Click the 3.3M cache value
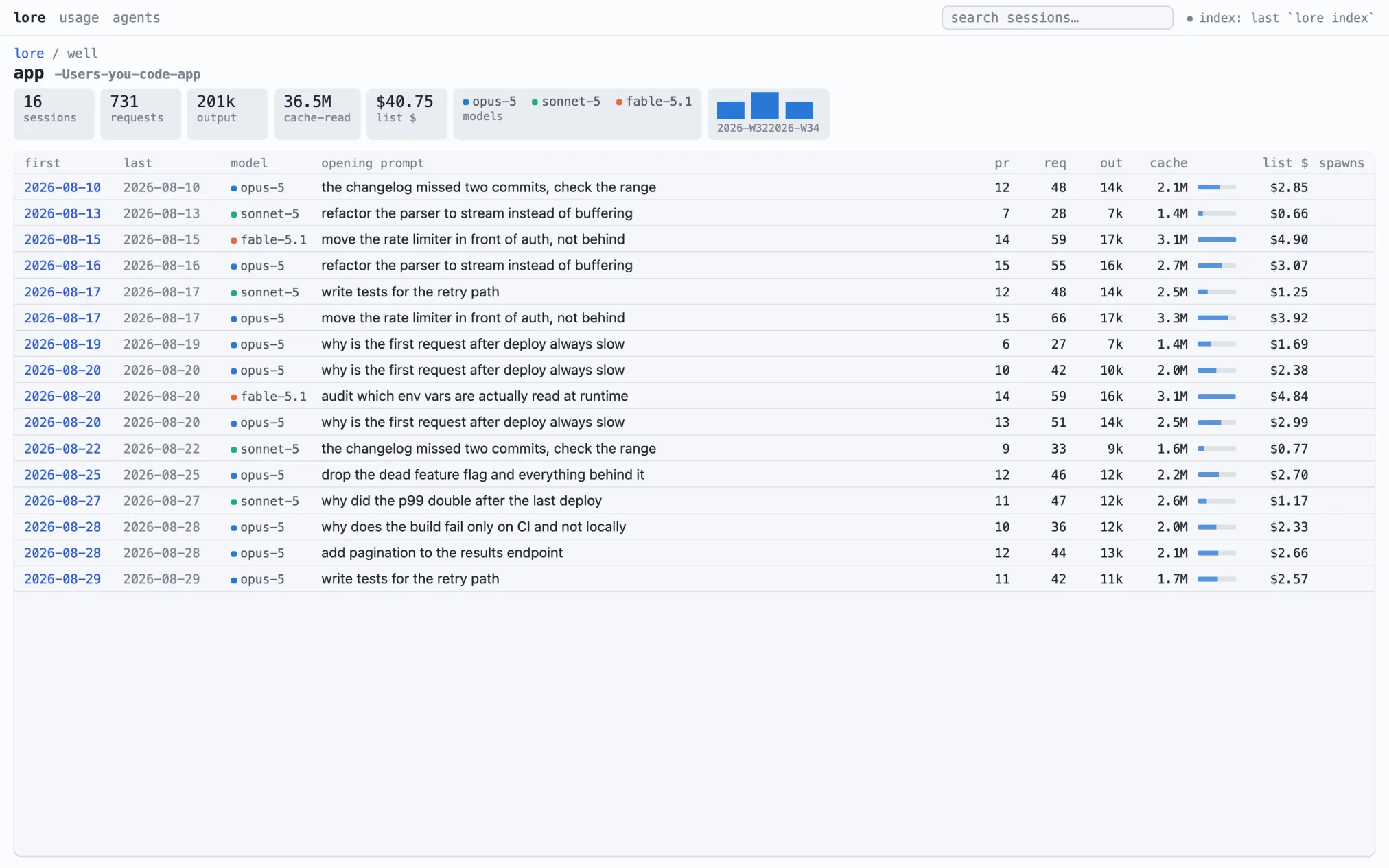Viewport: 1389px width, 868px height. (1172, 318)
